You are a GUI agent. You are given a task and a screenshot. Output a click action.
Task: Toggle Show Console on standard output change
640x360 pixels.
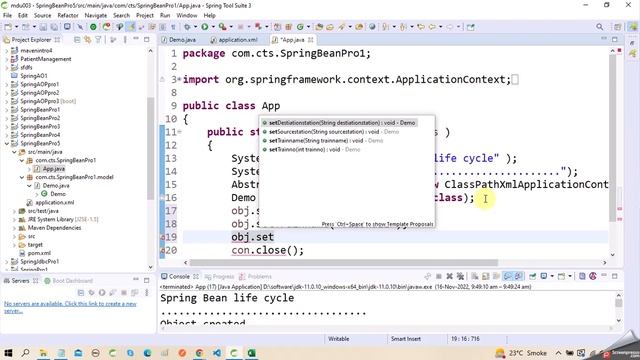coord(507,276)
